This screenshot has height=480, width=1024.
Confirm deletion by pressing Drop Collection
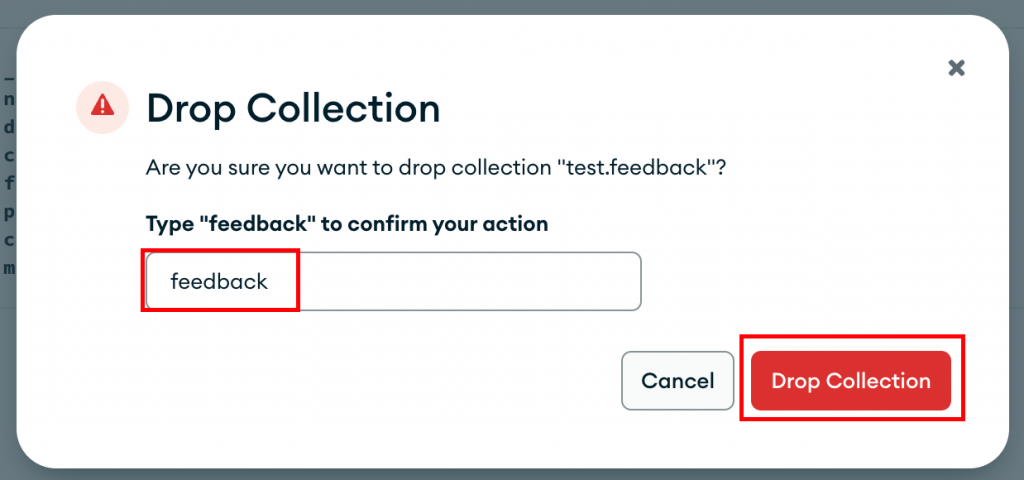tap(850, 381)
